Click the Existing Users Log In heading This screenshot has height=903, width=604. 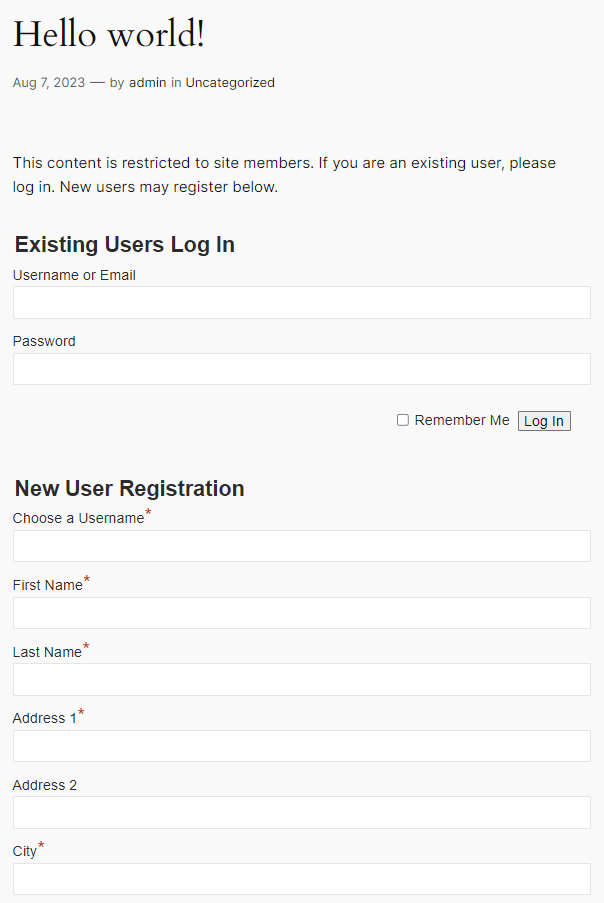pos(125,245)
